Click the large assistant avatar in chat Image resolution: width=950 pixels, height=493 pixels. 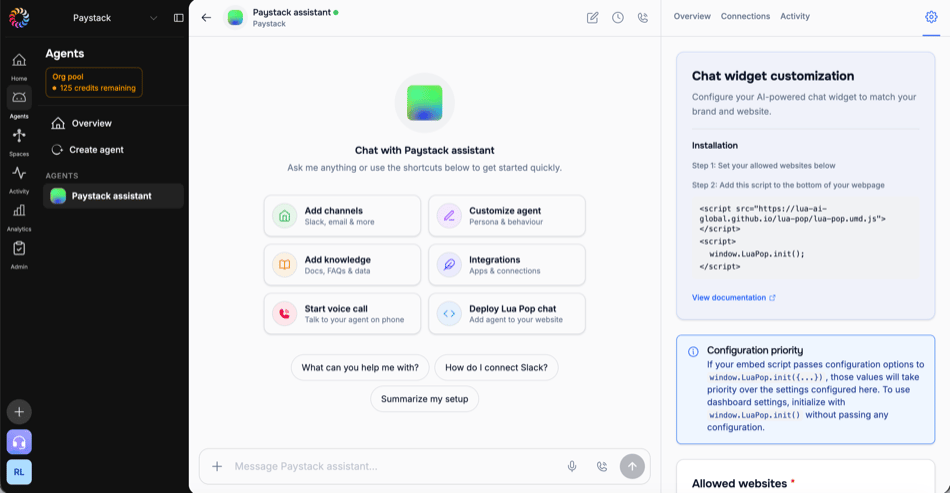click(x=425, y=103)
